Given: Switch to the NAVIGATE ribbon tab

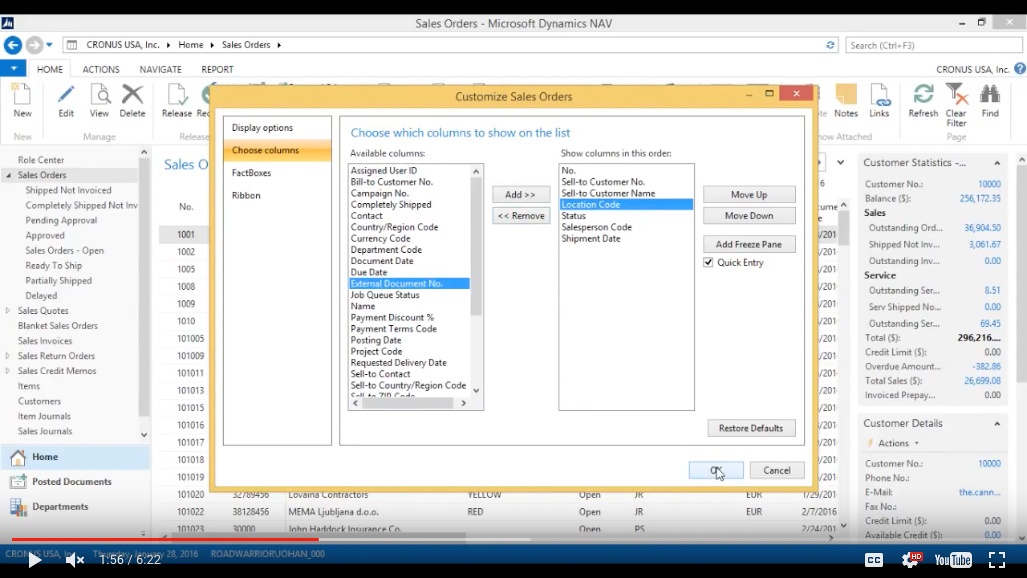Looking at the screenshot, I should 160,69.
